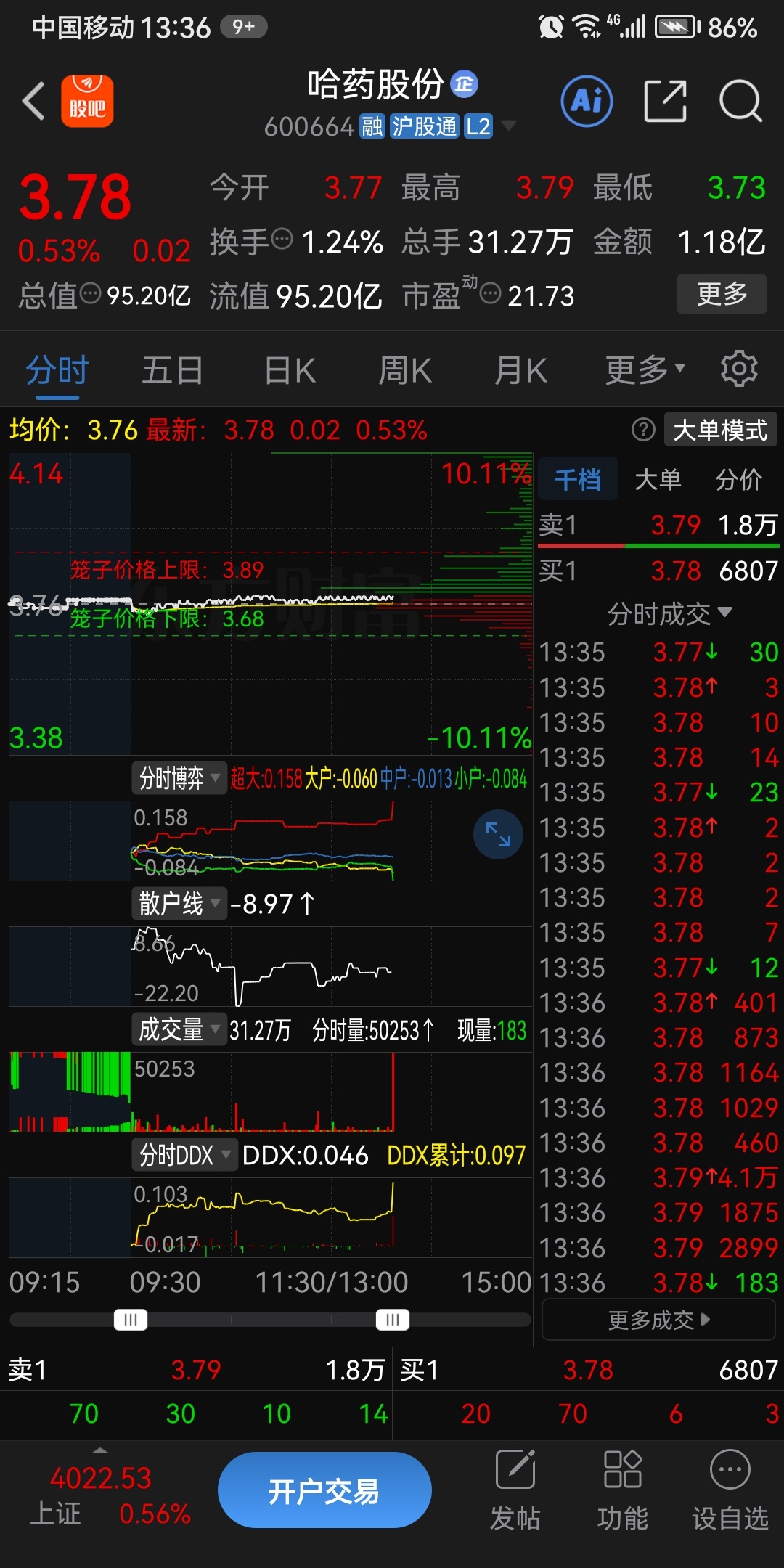
Task: Tap the 13:36 3.79 2899 trade row
Action: (x=658, y=1248)
